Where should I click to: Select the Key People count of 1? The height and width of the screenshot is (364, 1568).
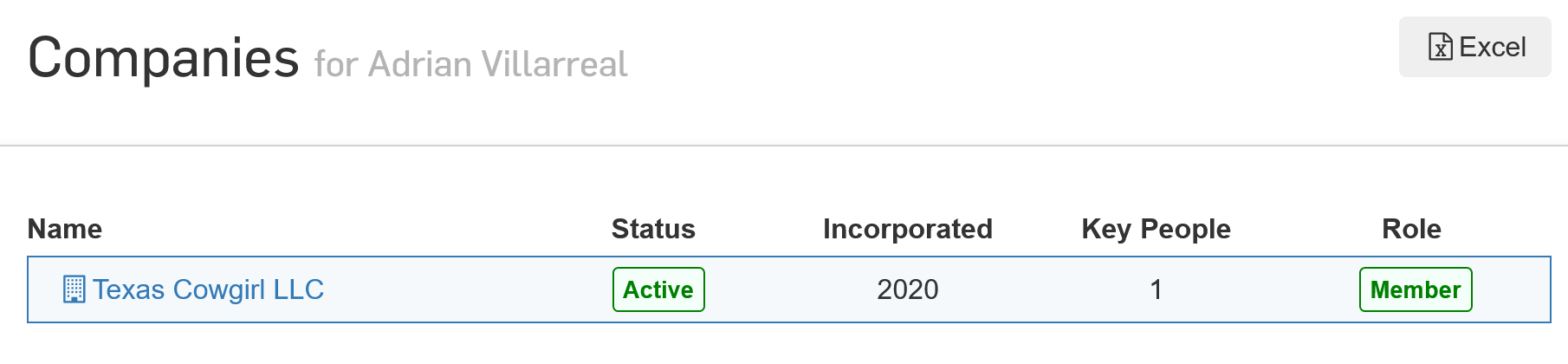[1156, 289]
